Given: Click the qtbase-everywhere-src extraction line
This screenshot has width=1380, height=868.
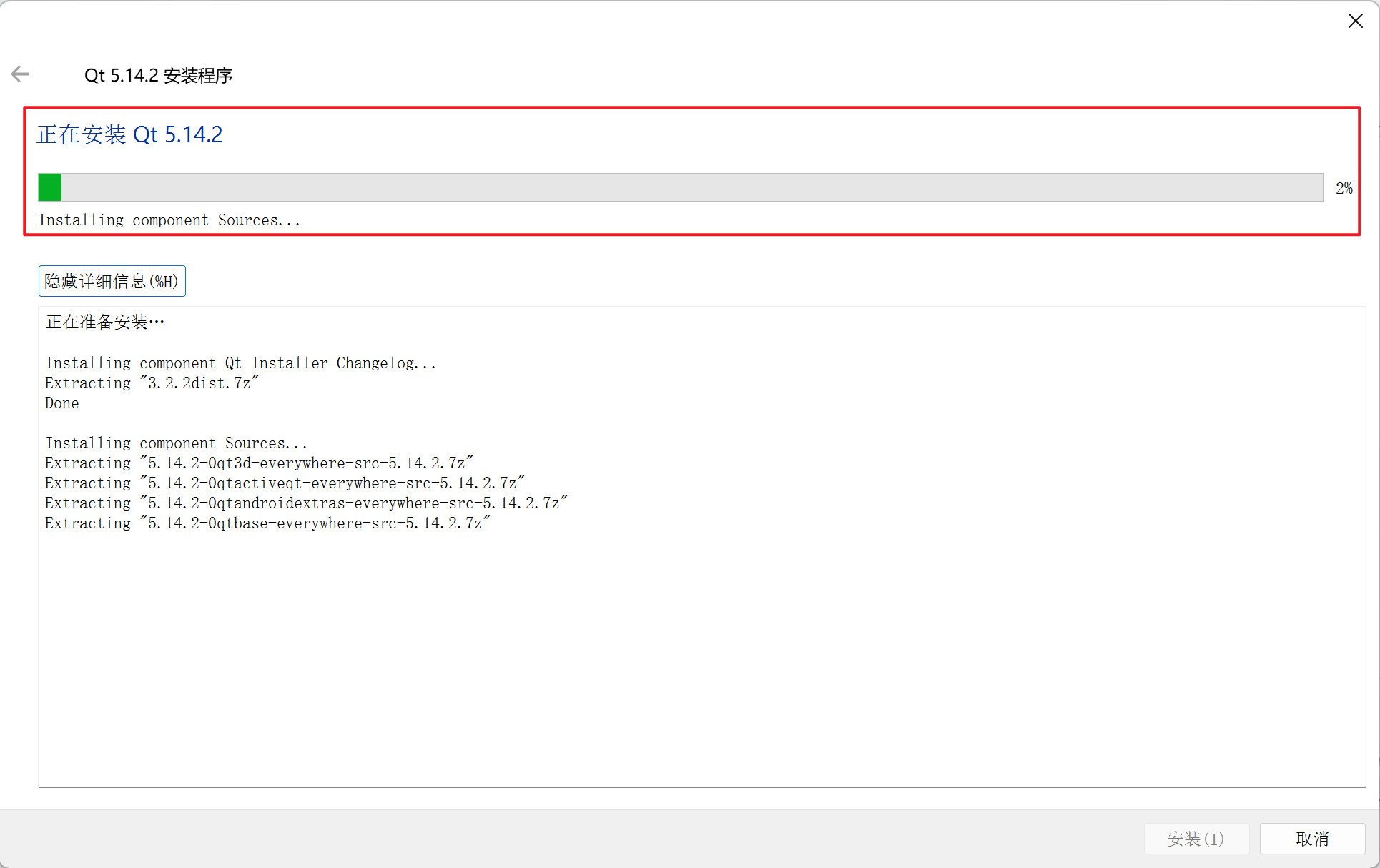Looking at the screenshot, I should pos(267,523).
